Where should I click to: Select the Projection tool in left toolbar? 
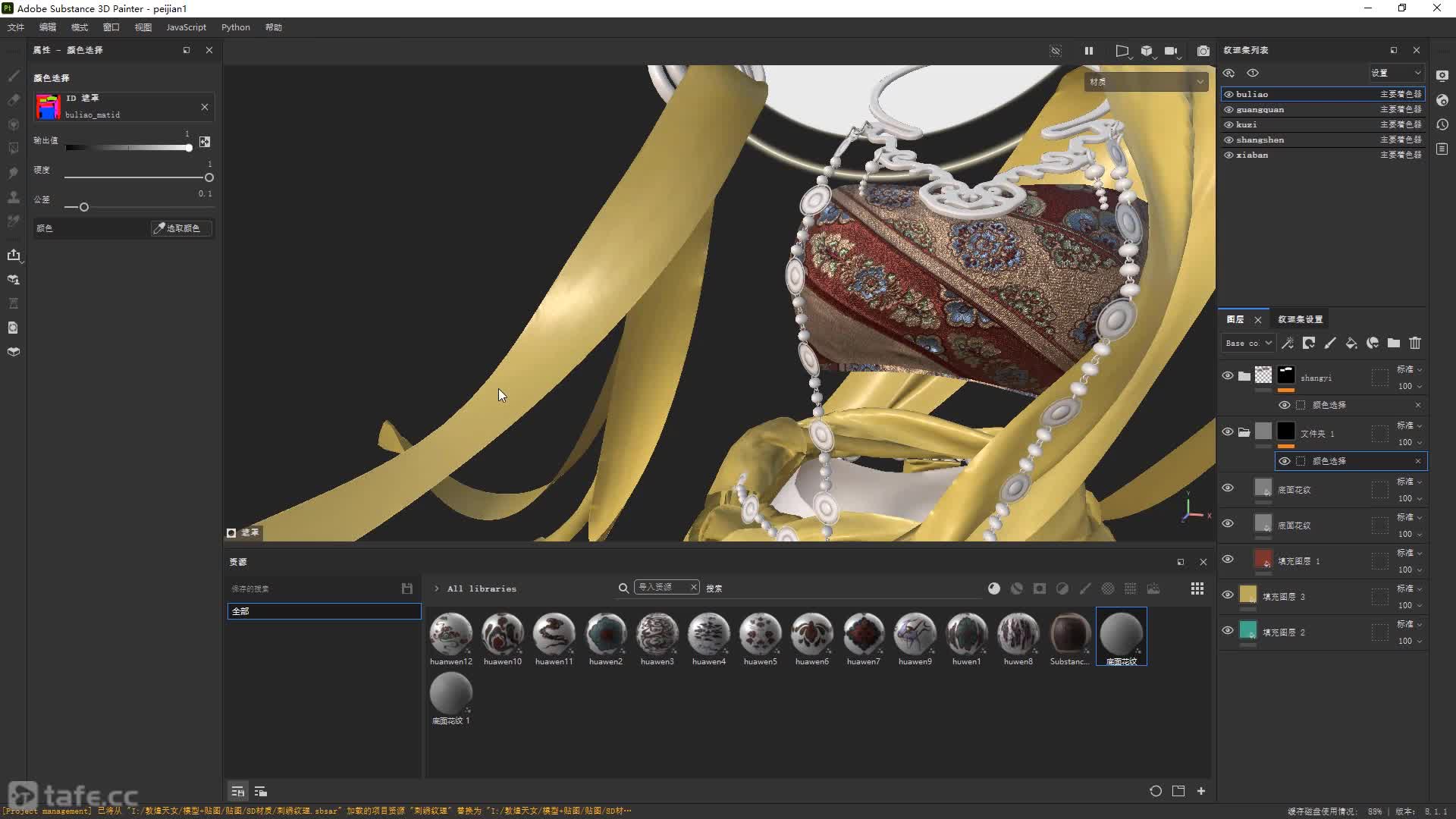[x=14, y=124]
